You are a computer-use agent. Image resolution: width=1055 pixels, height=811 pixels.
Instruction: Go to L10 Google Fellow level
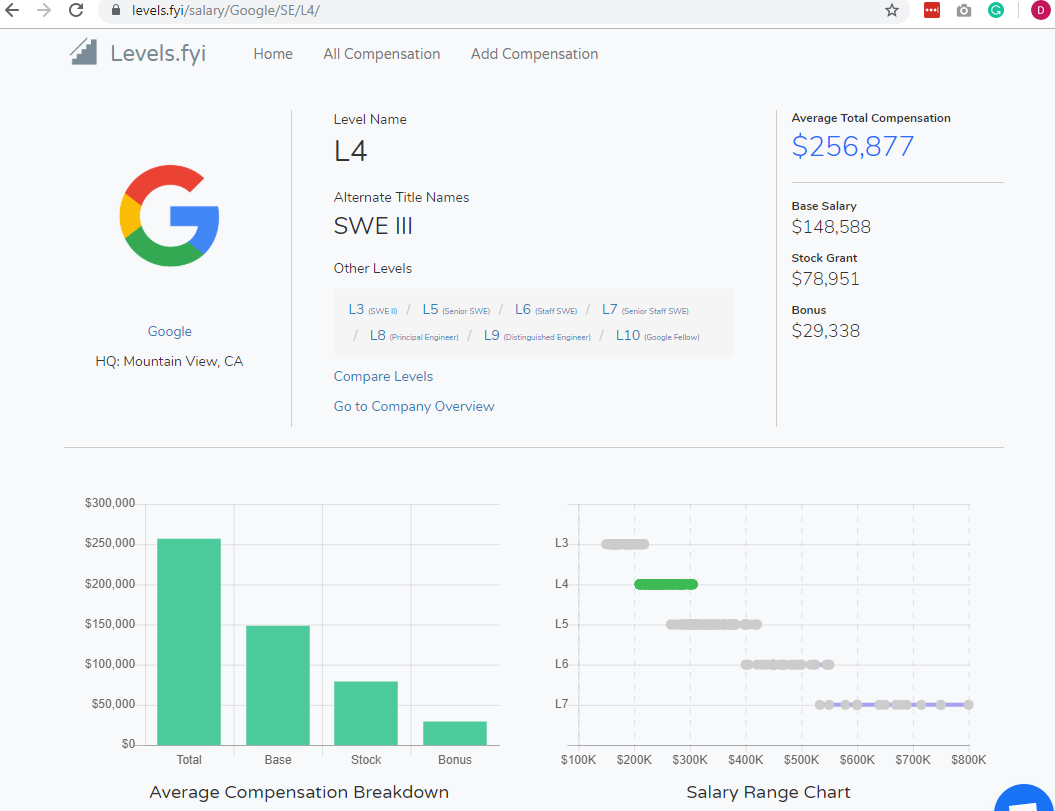click(x=657, y=335)
